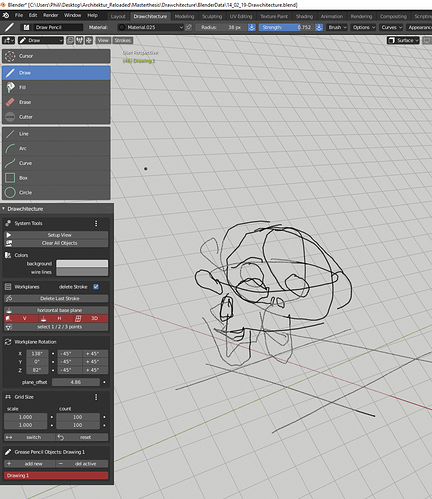Click the Clear All Objects button
The height and width of the screenshot is (499, 432).
click(56, 243)
